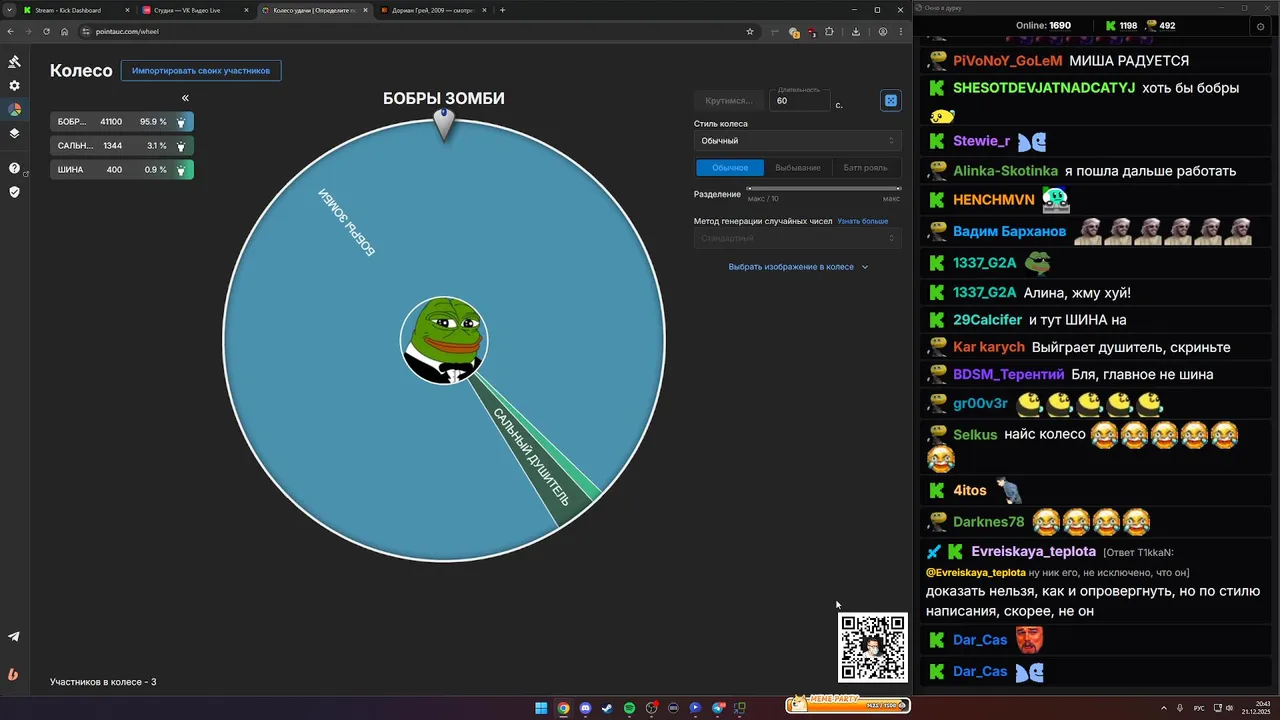Click username SHESOTDEVJATNADCATYJ in chat

click(x=1044, y=88)
